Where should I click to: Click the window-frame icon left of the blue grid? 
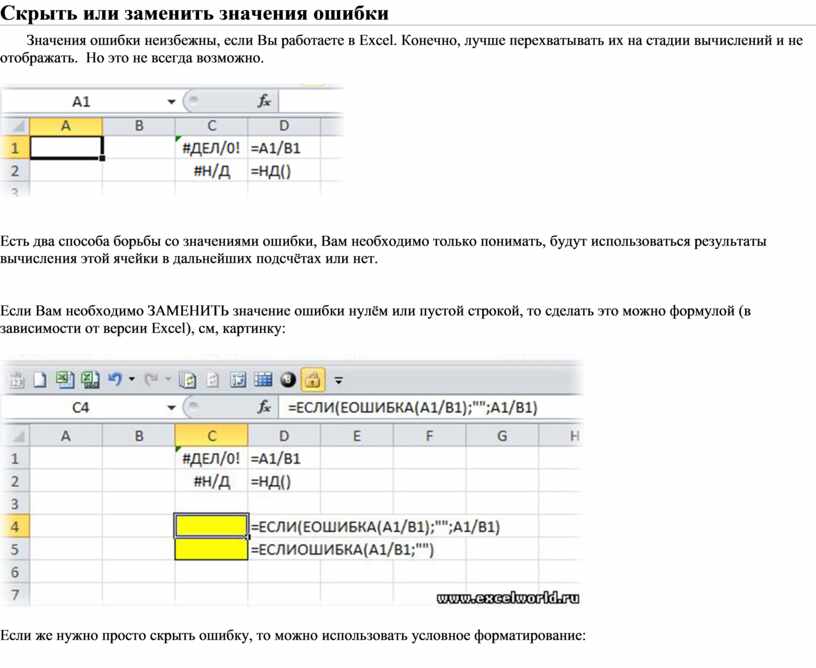[x=238, y=380]
